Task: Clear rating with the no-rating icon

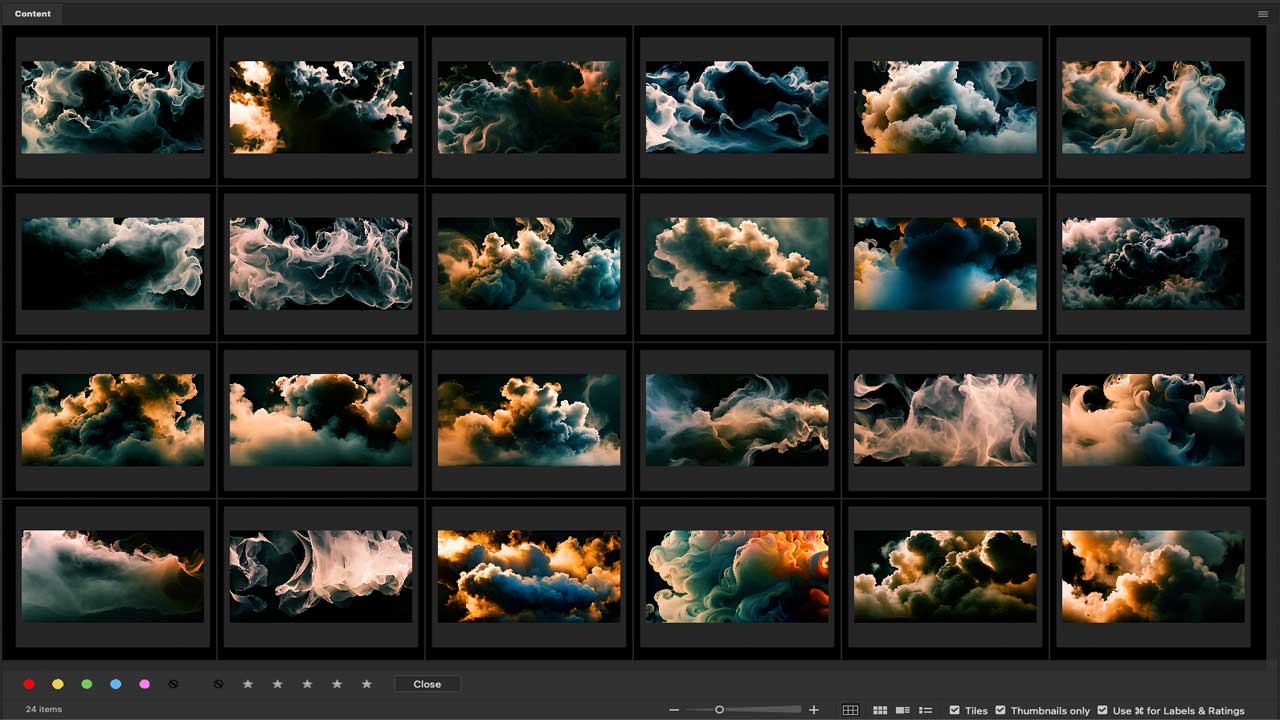Action: click(x=219, y=684)
